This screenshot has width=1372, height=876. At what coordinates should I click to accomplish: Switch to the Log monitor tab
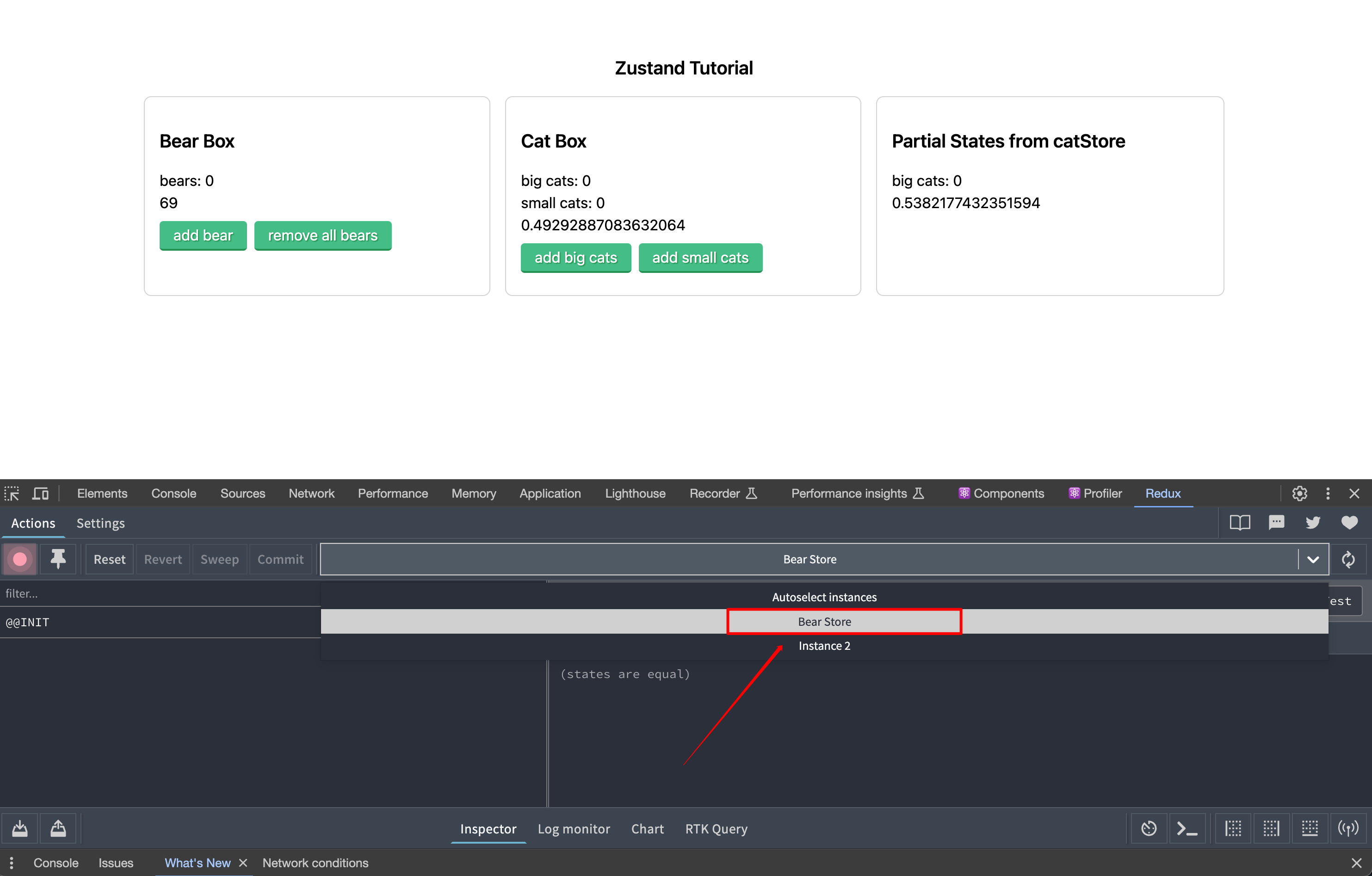(x=573, y=829)
